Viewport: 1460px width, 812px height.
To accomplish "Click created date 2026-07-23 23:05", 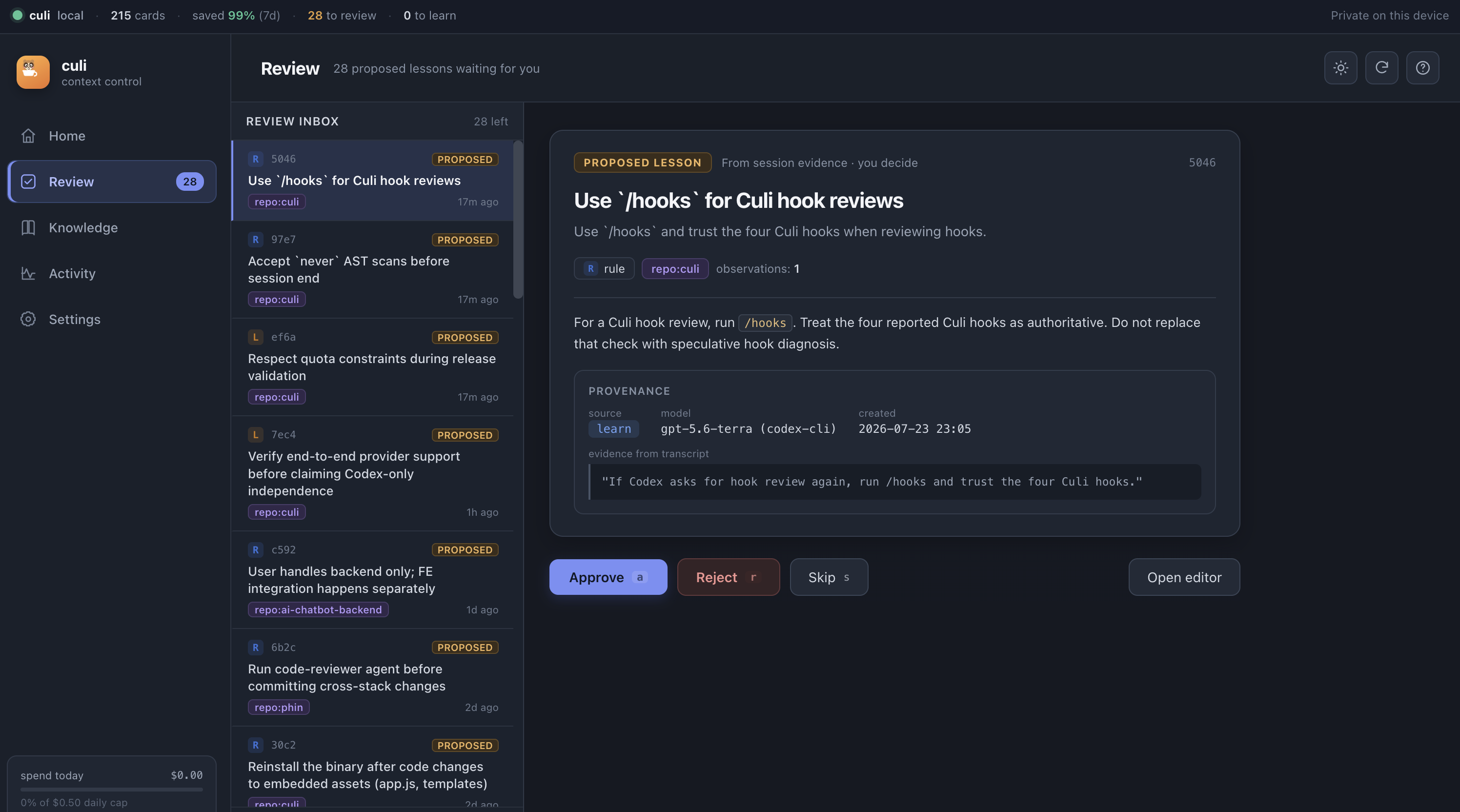I will click(915, 429).
